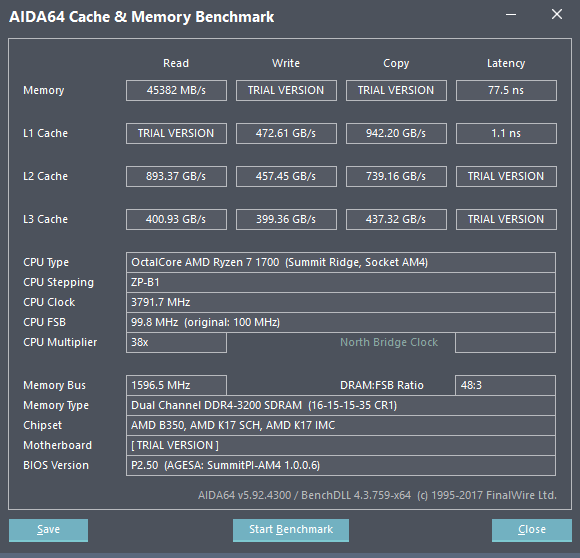Click the Start Benchmark button
This screenshot has height=558, width=580.
coord(291,530)
